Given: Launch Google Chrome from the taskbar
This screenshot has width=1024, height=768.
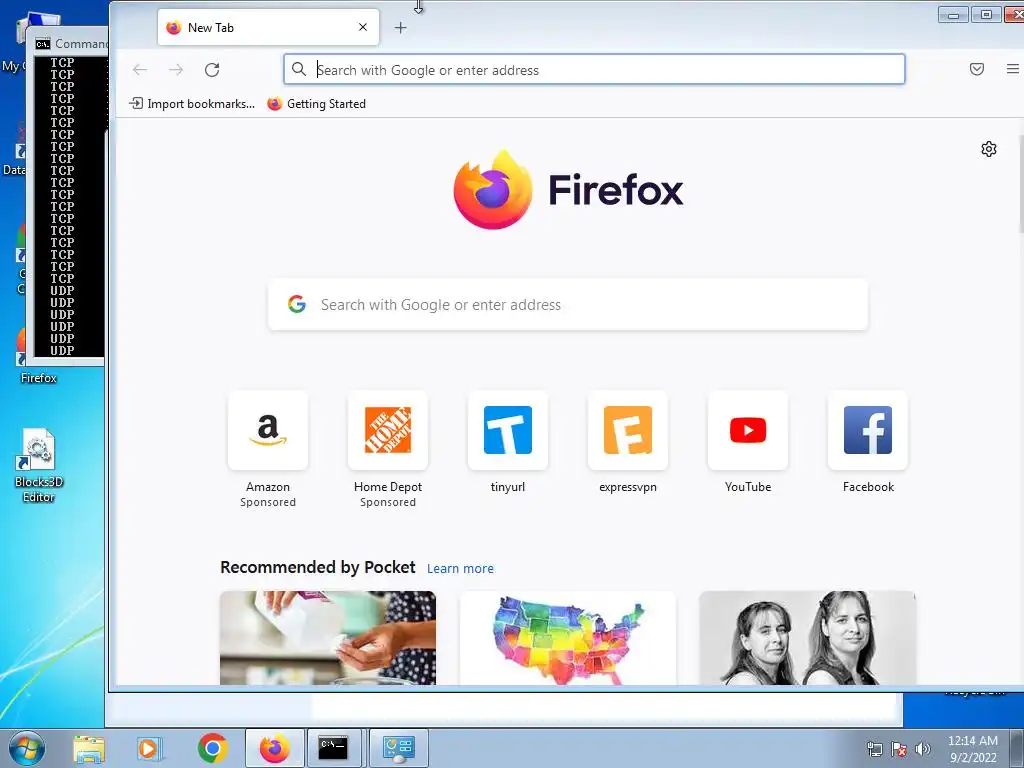Looking at the screenshot, I should 212,748.
